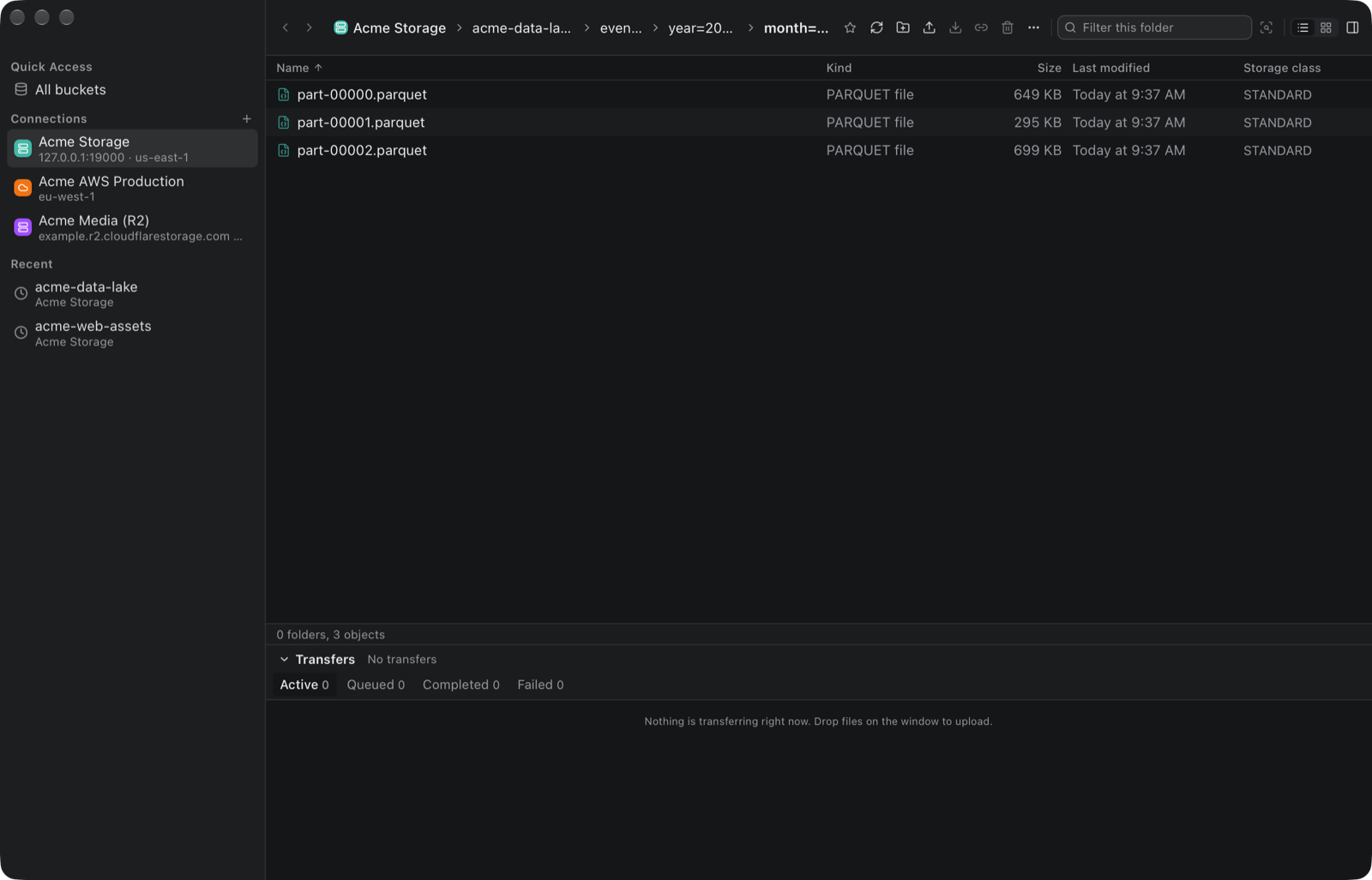Toggle the inspector side panel
This screenshot has height=880, width=1372.
[x=1352, y=27]
